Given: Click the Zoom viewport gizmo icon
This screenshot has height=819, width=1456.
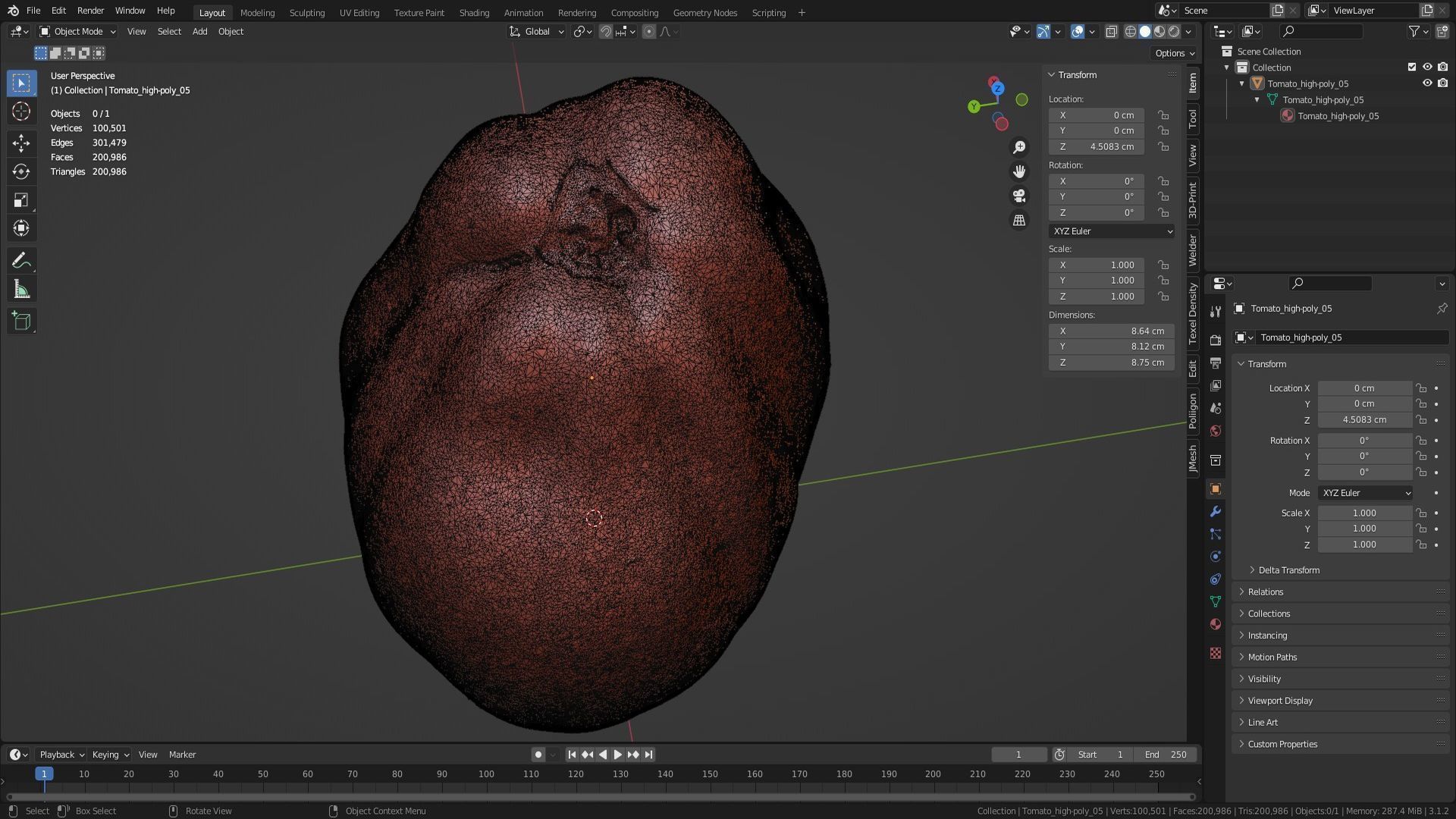Looking at the screenshot, I should coord(1019,147).
